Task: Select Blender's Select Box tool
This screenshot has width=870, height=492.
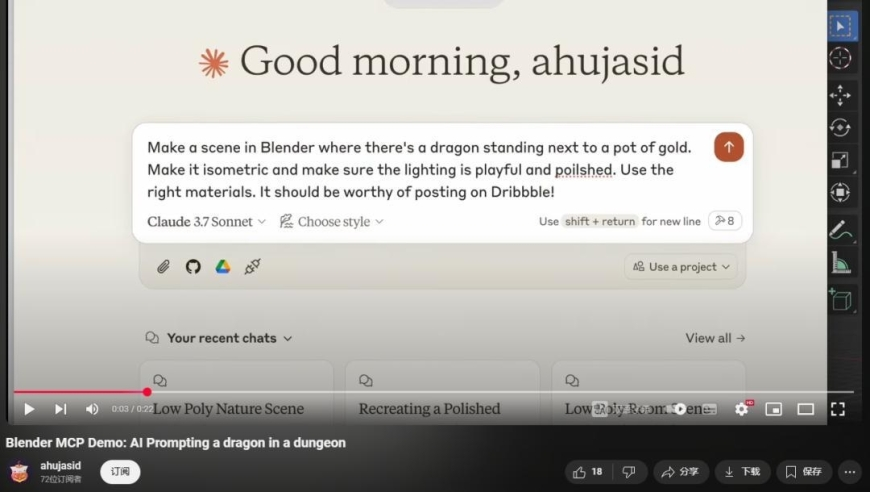Action: tap(841, 26)
